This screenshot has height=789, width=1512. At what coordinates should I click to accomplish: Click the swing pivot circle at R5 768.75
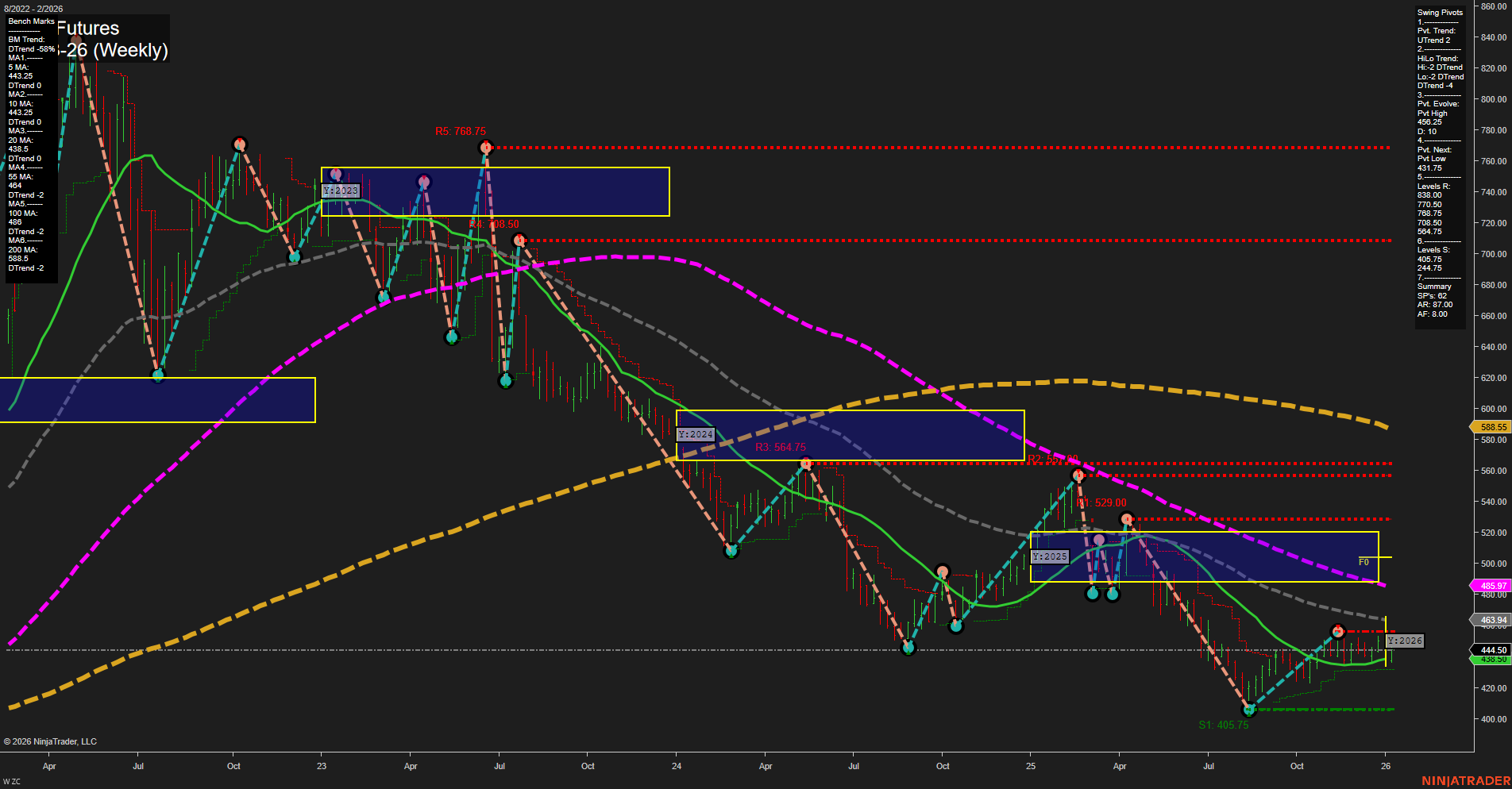click(487, 147)
